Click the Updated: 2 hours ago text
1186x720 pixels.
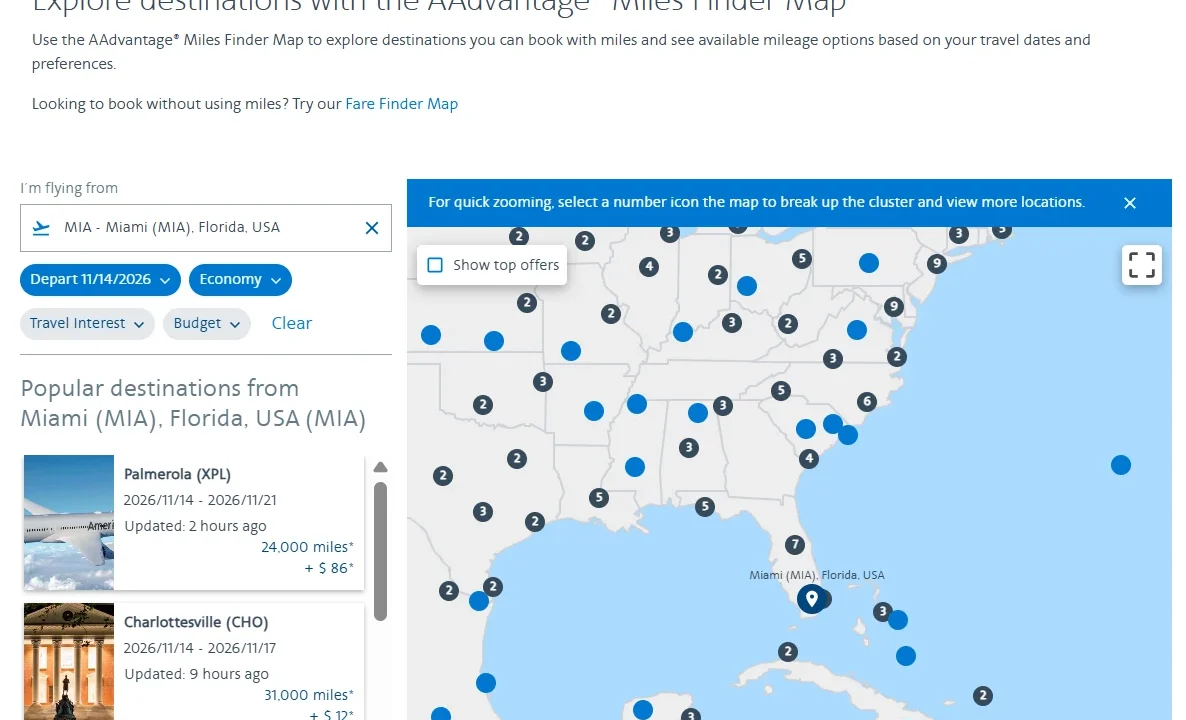[x=195, y=526]
